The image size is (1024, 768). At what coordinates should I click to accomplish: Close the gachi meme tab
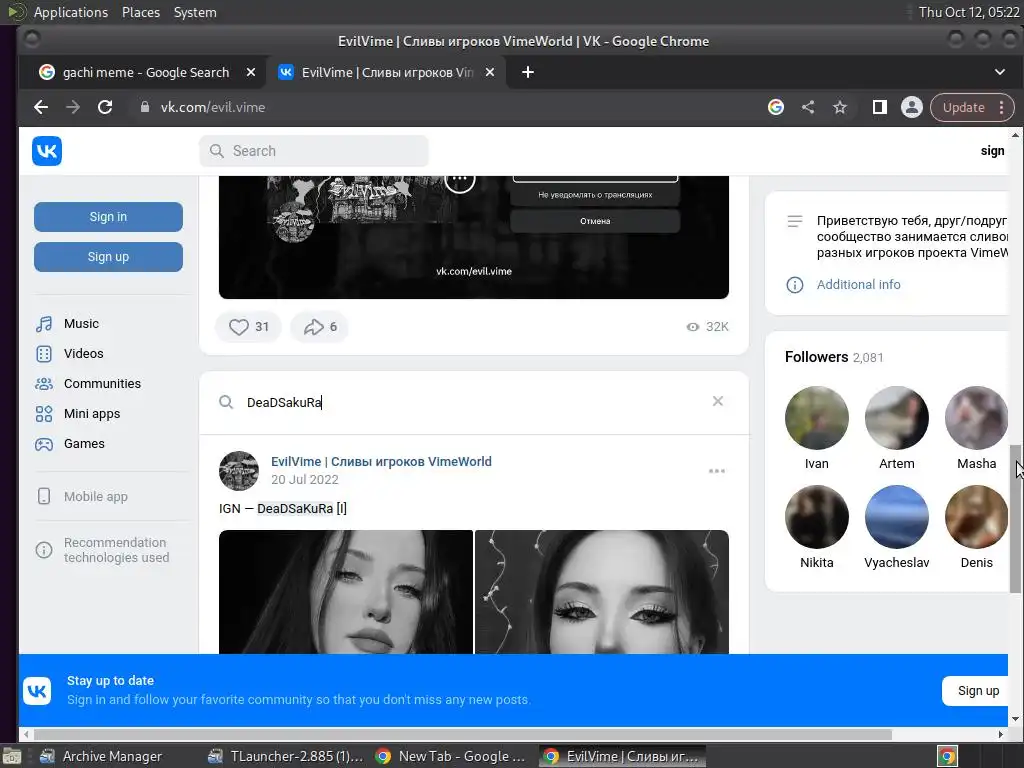(251, 72)
